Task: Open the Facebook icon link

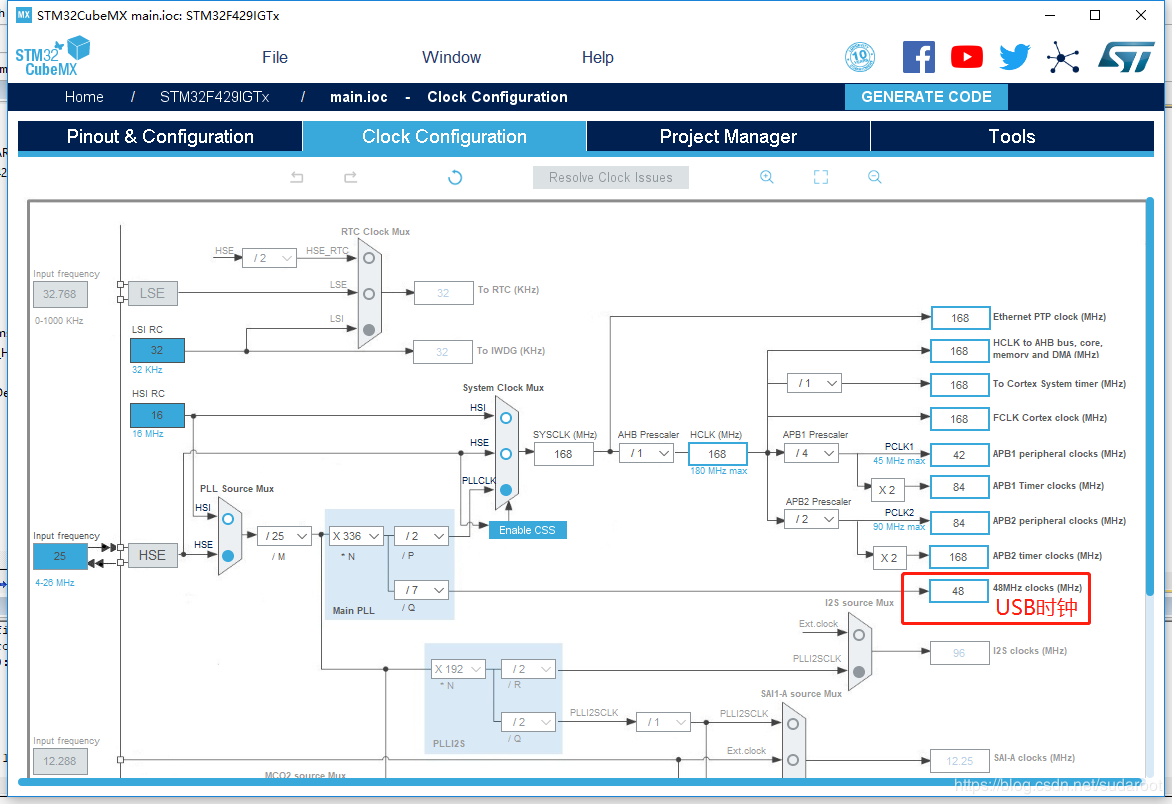Action: pyautogui.click(x=919, y=57)
